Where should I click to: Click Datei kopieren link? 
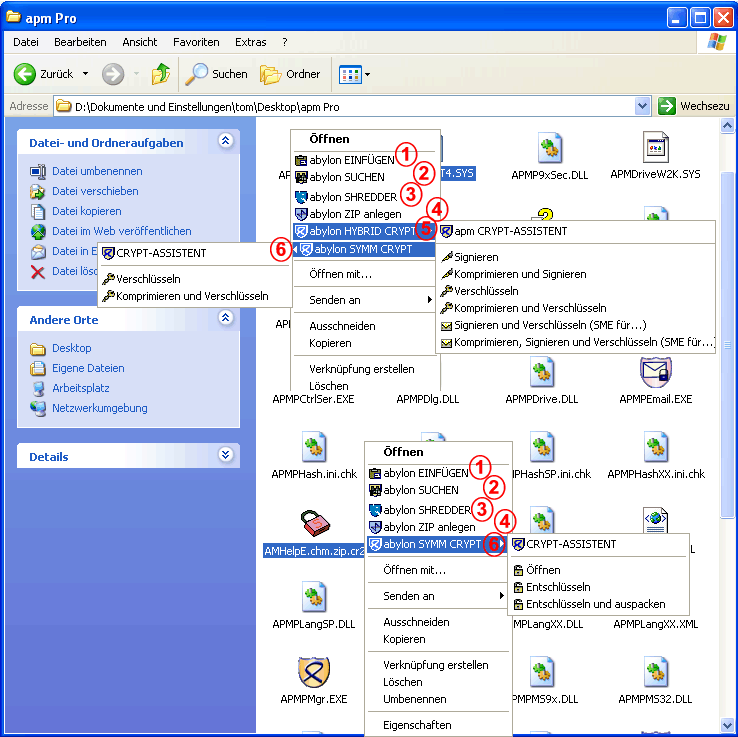pyautogui.click(x=87, y=211)
